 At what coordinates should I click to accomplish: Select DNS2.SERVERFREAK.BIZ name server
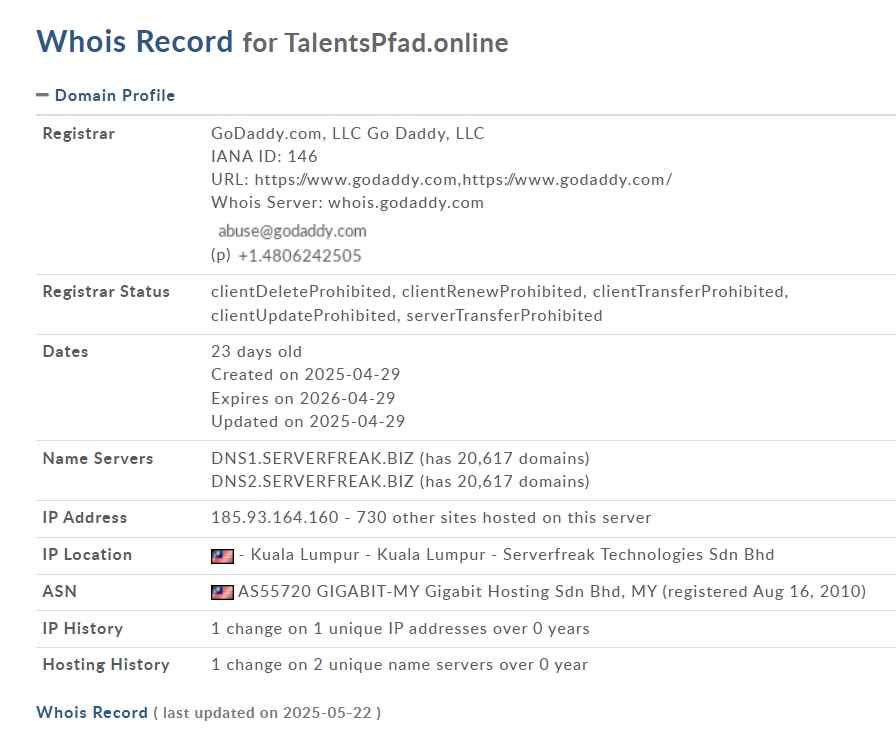[x=313, y=482]
